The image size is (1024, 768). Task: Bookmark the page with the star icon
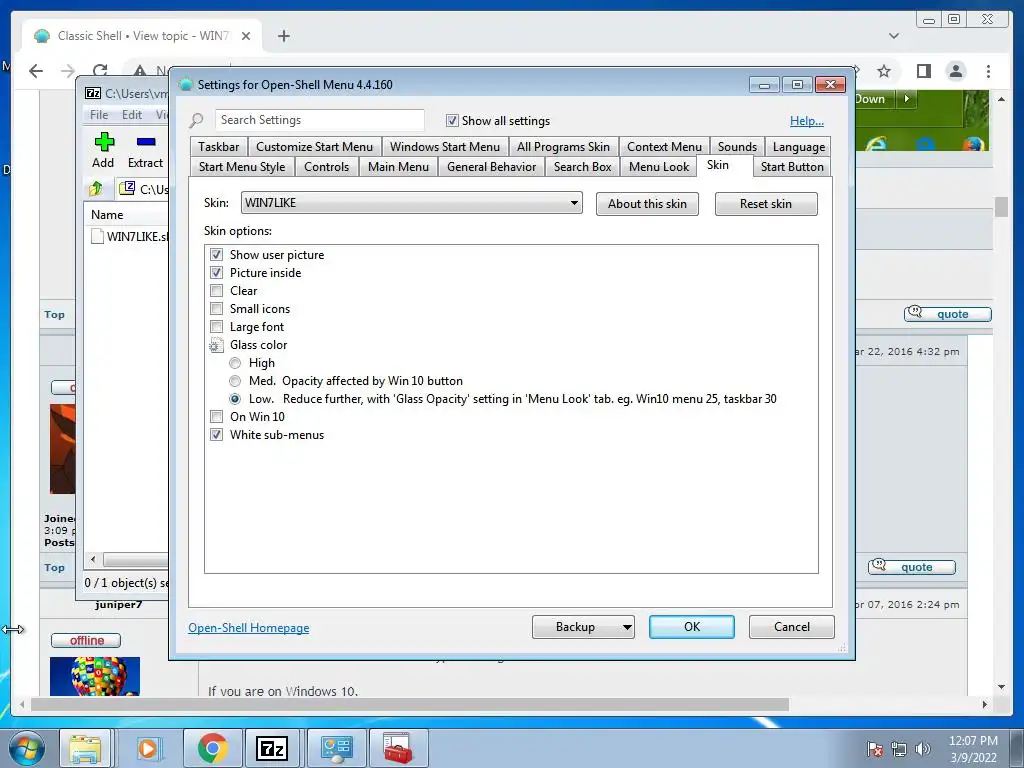pos(884,71)
